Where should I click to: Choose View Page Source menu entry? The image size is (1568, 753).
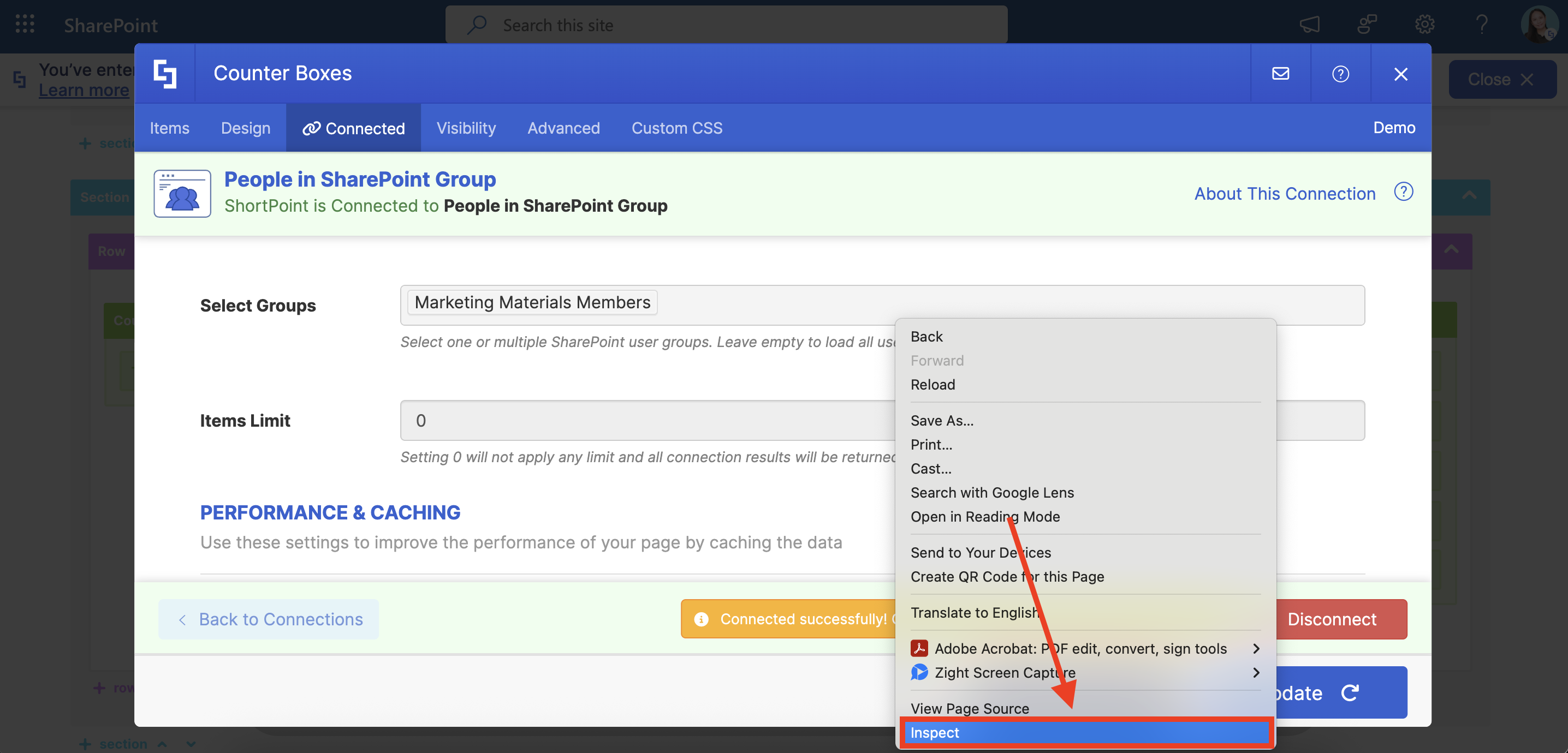point(969,709)
